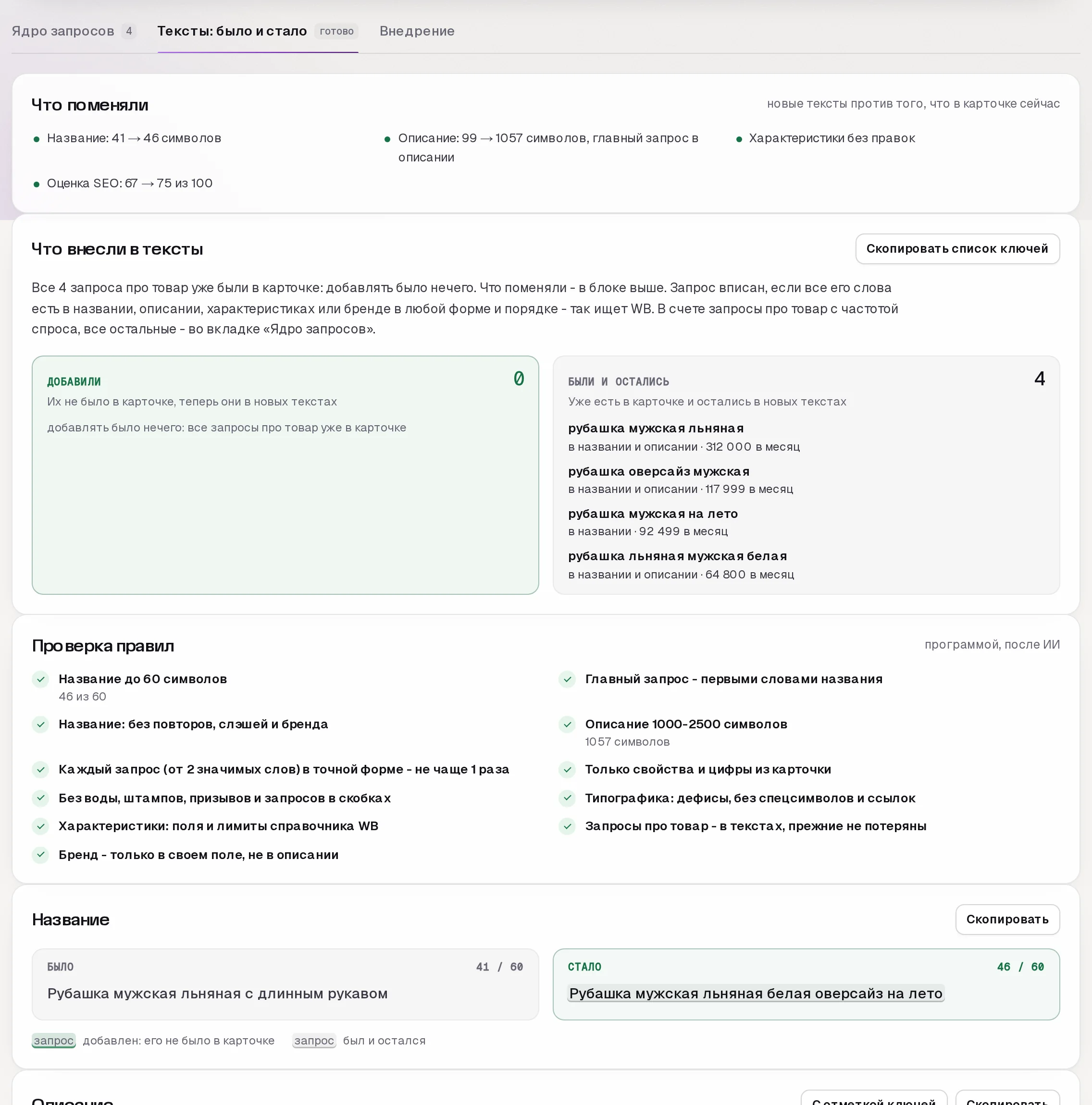Switch to the Внедрение tab
The height and width of the screenshot is (1105, 1092).
[x=417, y=31]
